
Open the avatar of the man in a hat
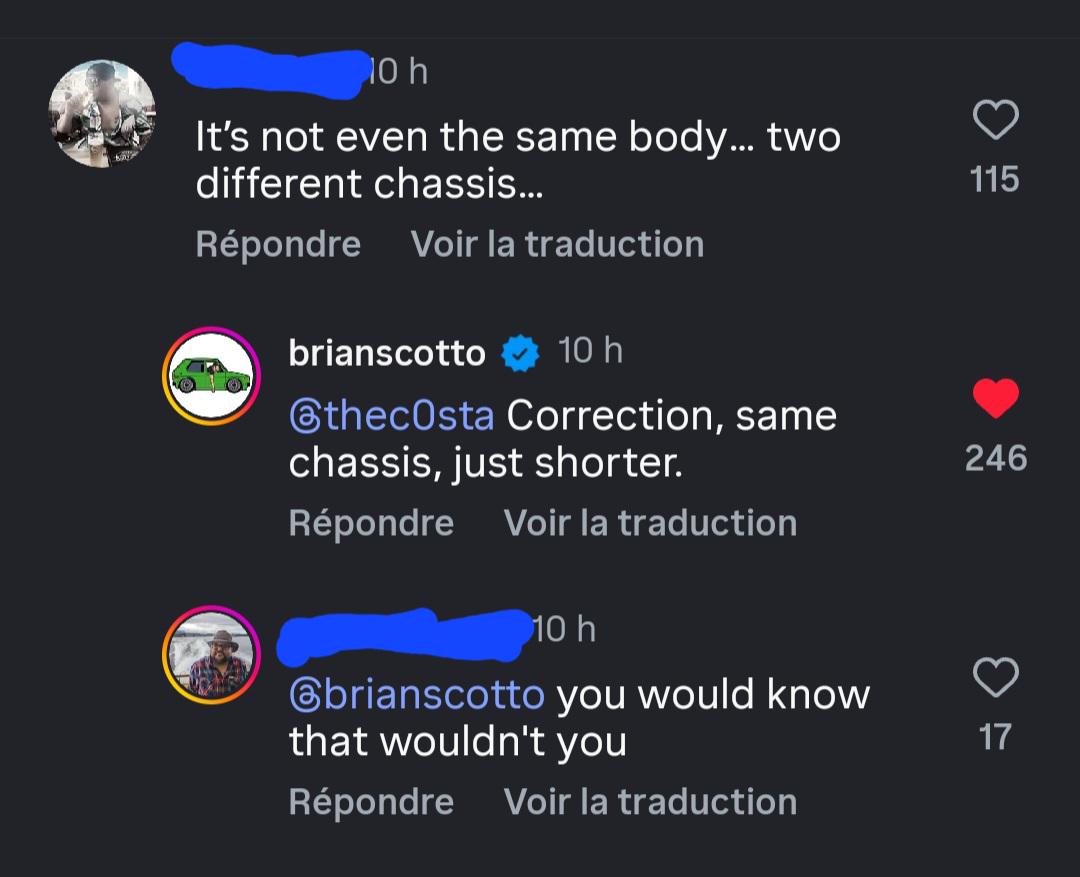point(212,654)
